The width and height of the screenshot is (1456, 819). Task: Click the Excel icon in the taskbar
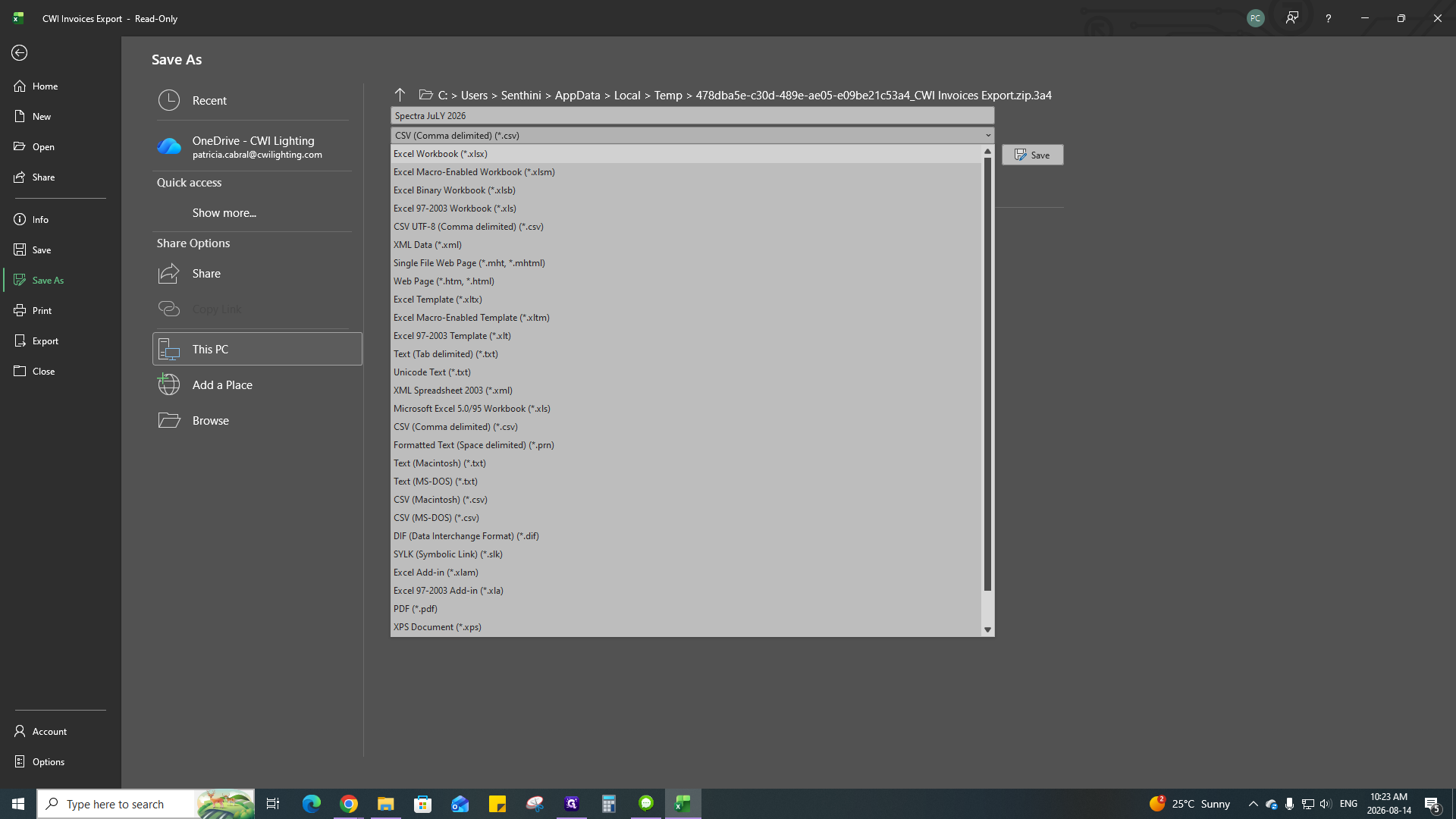(683, 804)
